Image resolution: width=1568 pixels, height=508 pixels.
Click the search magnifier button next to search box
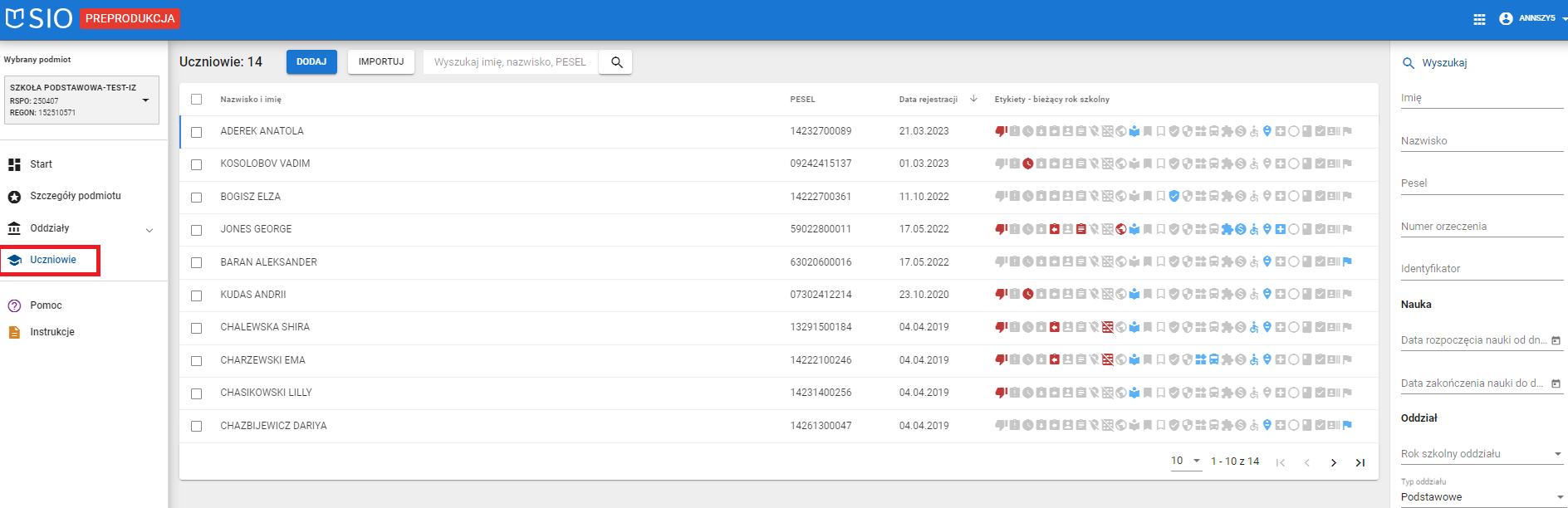coord(616,62)
